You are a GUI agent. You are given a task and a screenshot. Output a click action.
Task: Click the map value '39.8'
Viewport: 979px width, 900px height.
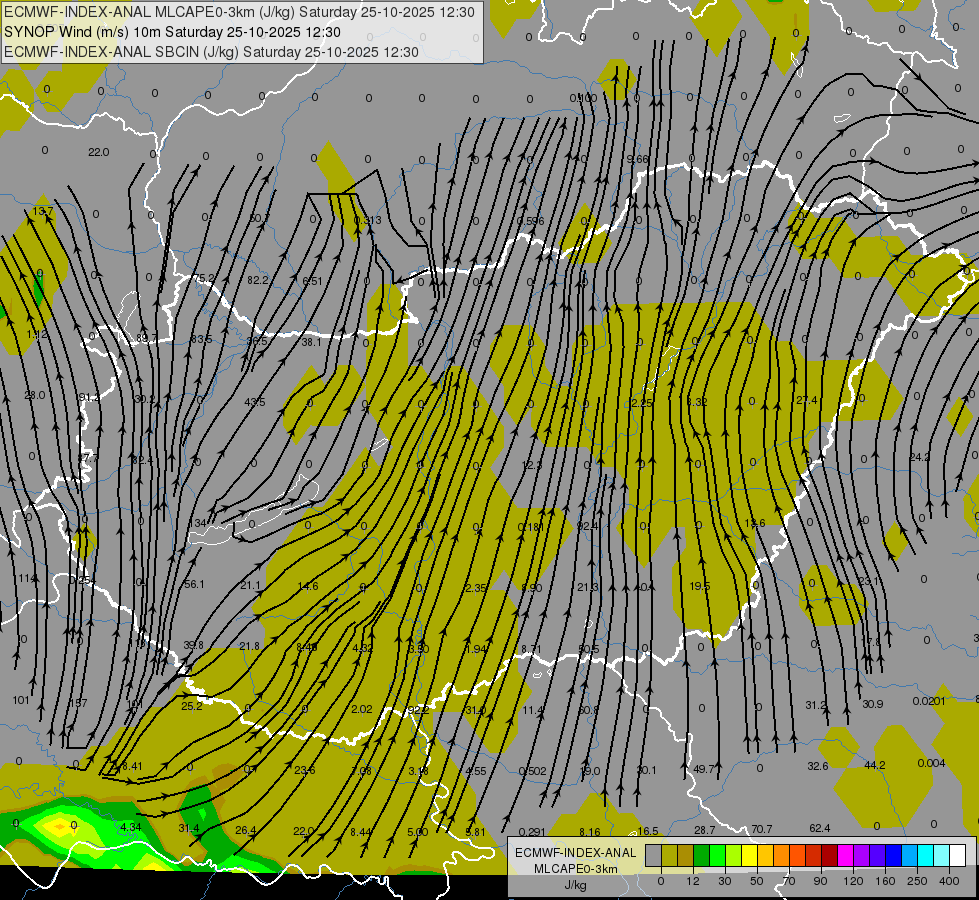point(194,645)
